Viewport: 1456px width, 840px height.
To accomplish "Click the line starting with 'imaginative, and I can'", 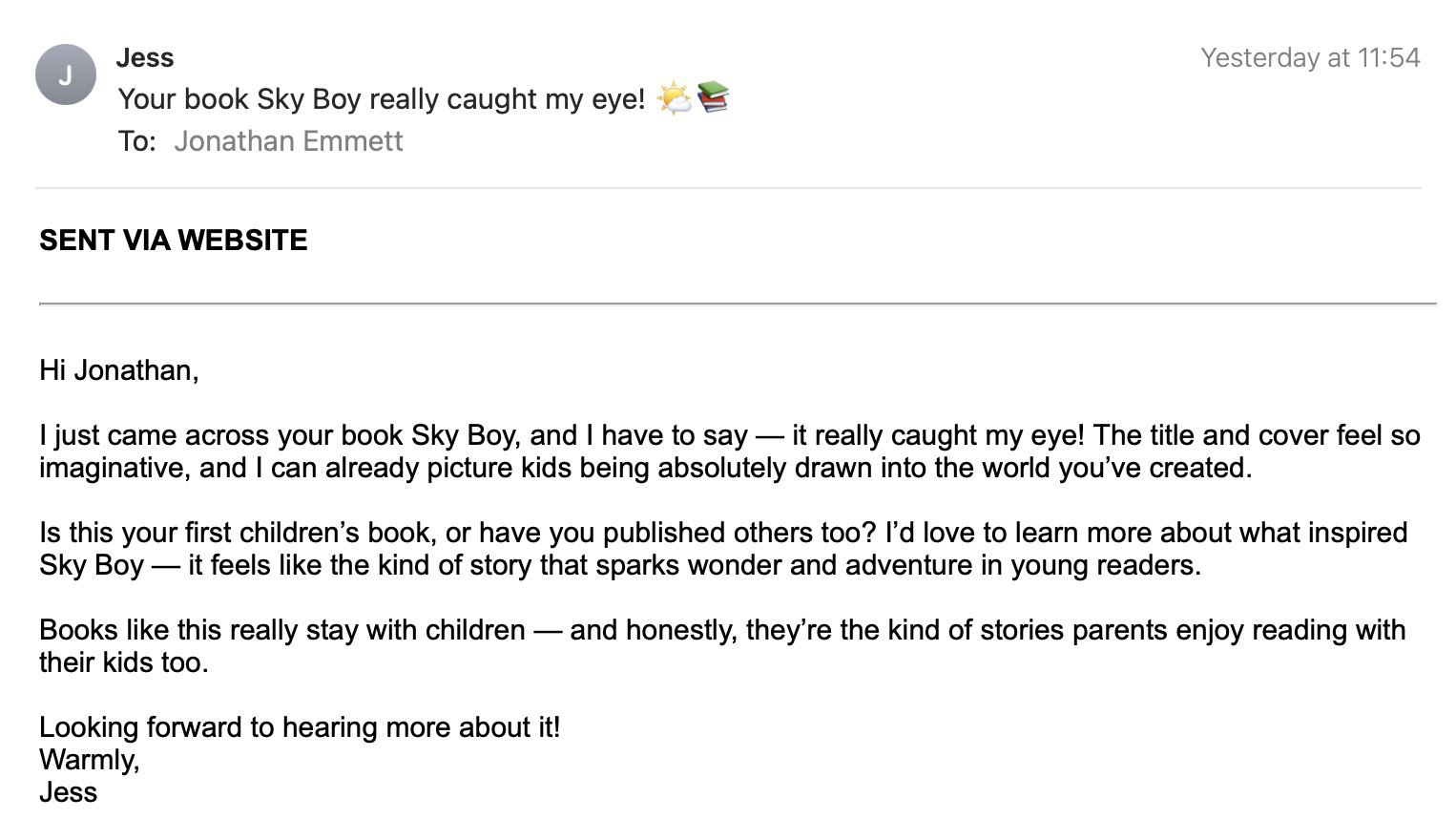I will tap(646, 468).
